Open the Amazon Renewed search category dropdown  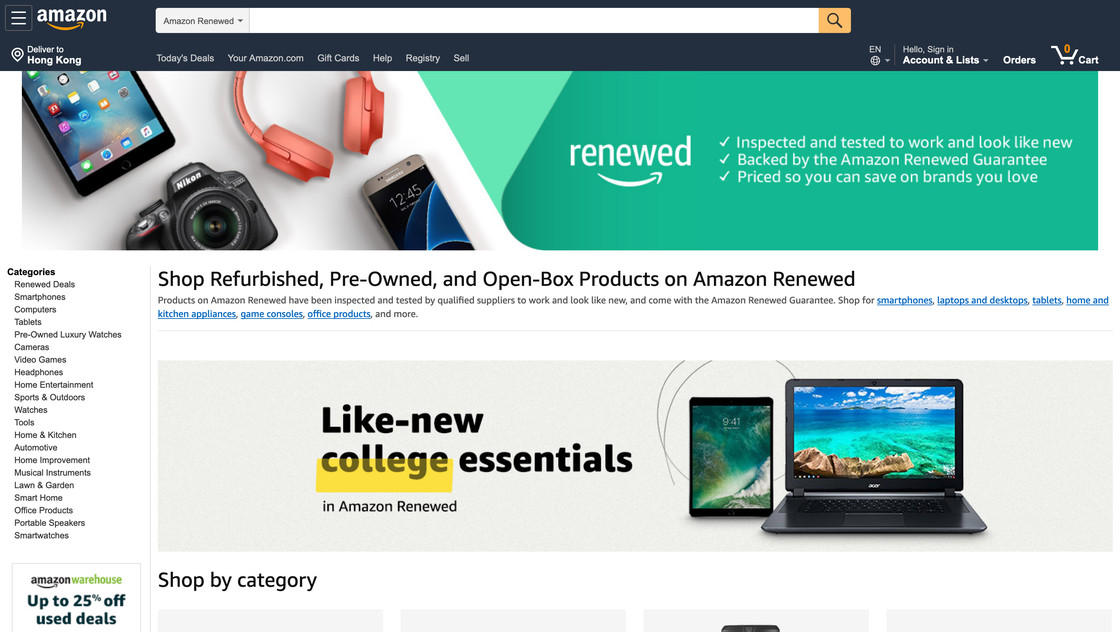click(x=203, y=21)
